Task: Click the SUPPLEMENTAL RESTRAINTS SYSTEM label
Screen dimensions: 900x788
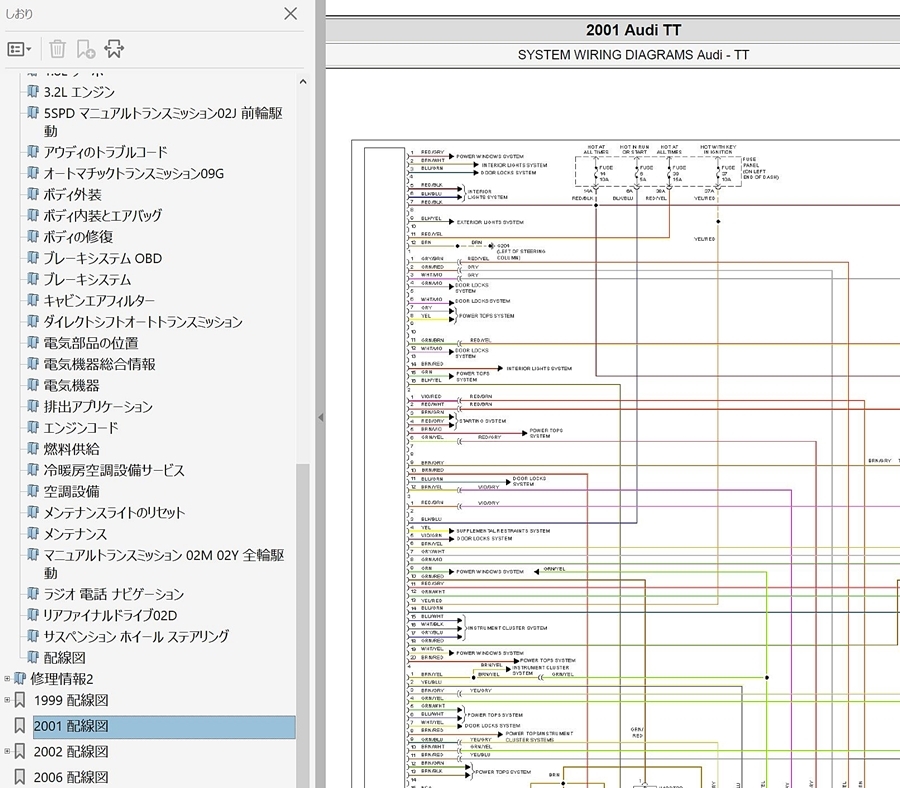Action: 503,531
